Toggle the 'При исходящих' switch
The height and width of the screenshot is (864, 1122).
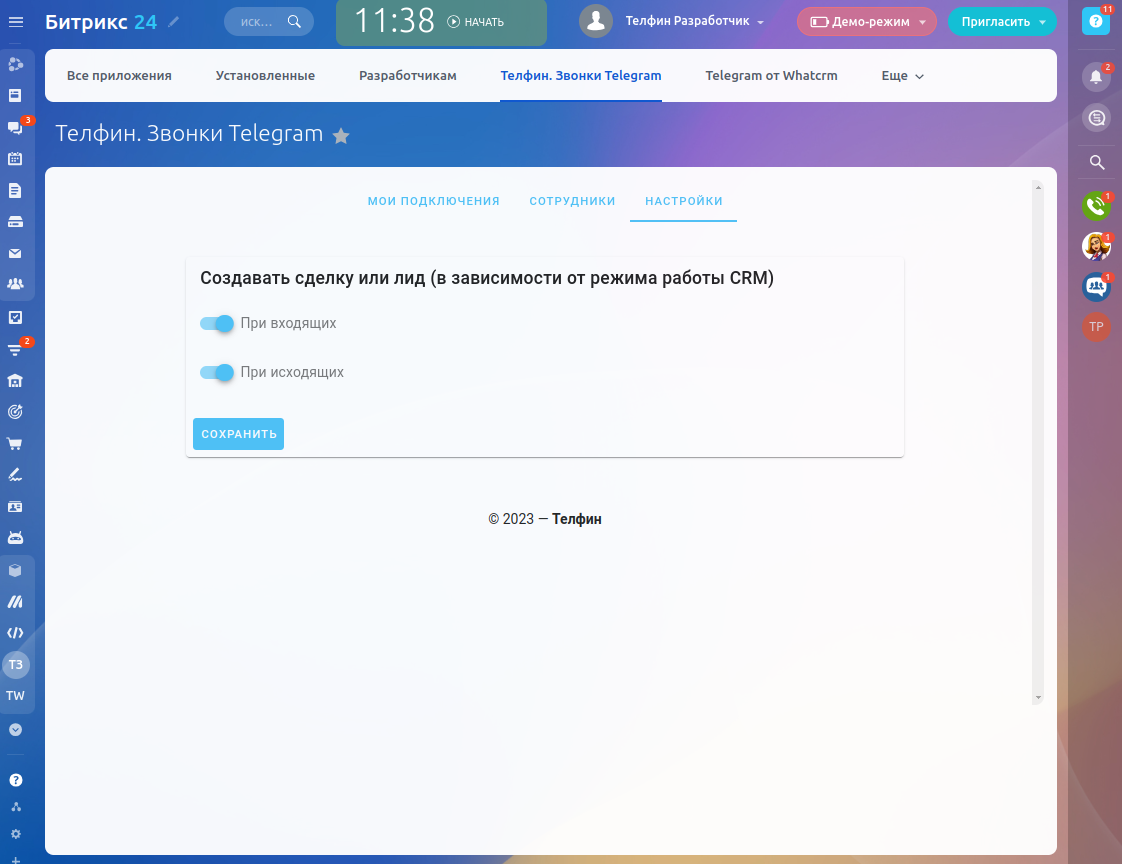click(217, 372)
